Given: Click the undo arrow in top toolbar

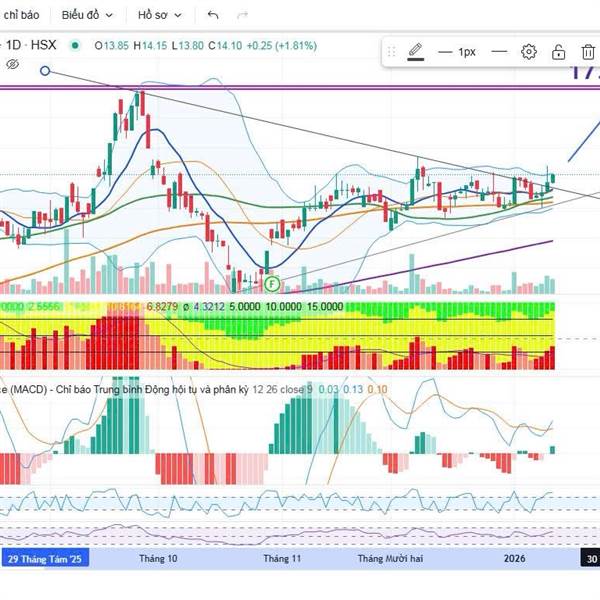Looking at the screenshot, I should coord(213,15).
